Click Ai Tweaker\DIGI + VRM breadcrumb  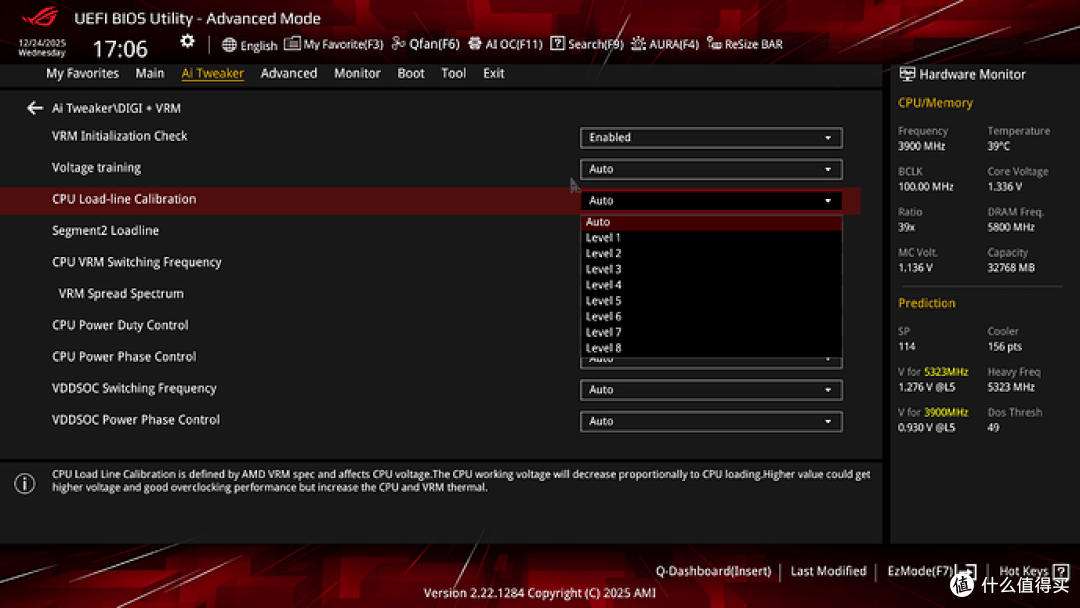pyautogui.click(x=116, y=108)
